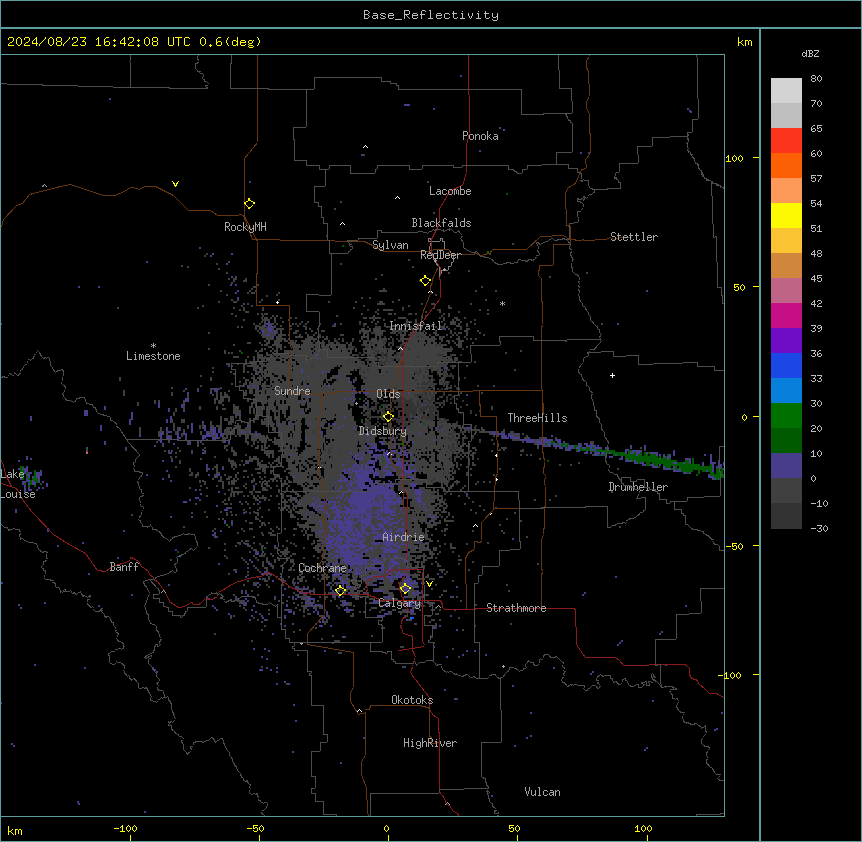Click the Limestone label
Viewport: 862px width, 842px height.
pos(153,356)
